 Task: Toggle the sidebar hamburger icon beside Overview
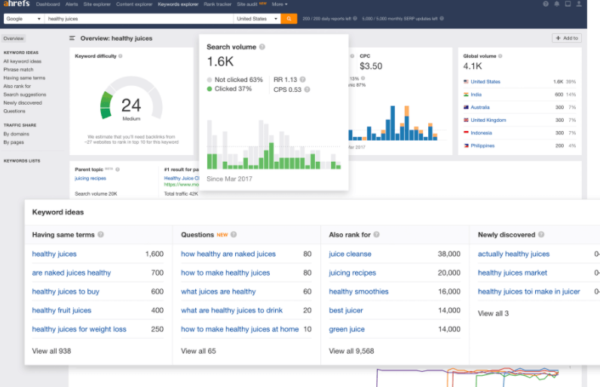72,38
